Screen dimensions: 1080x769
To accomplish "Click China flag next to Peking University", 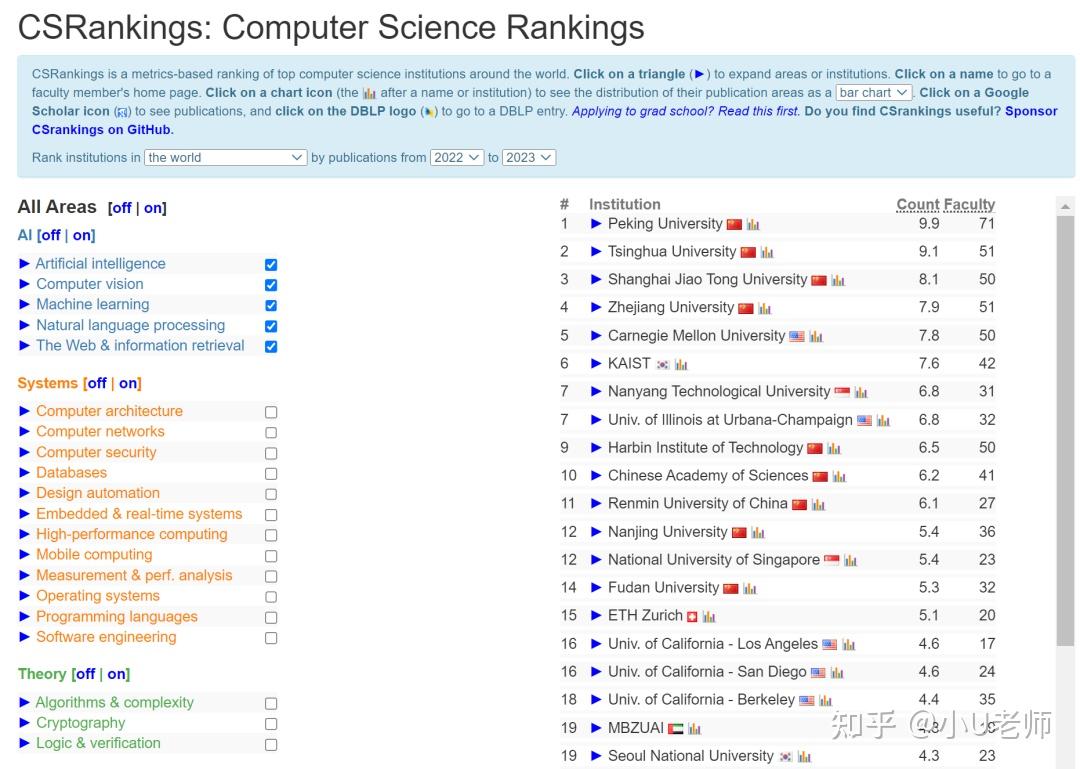I will [734, 225].
